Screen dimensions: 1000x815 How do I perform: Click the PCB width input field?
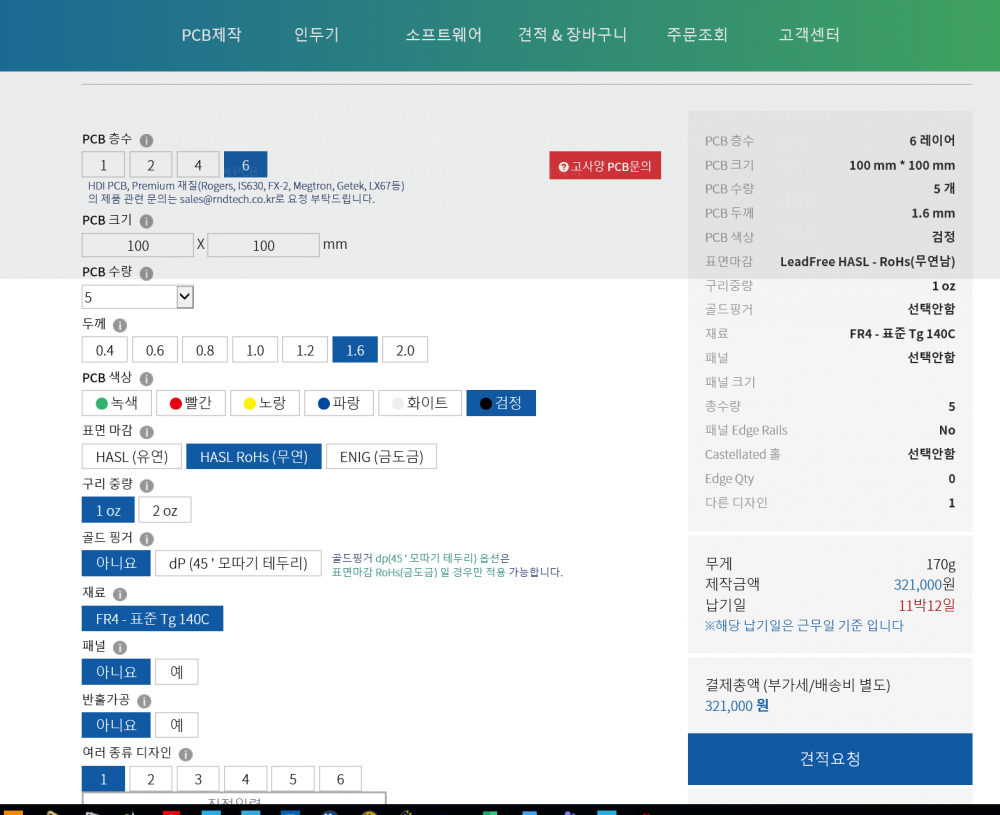[138, 245]
